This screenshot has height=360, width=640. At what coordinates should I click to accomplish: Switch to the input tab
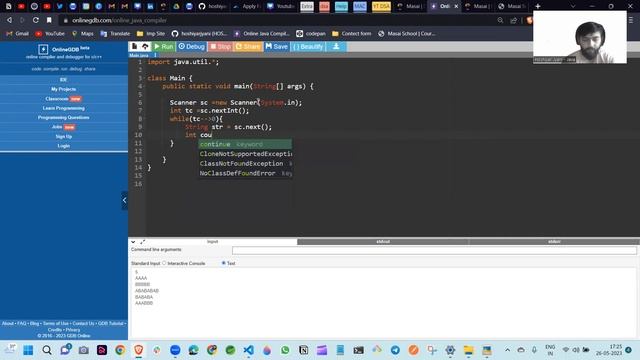click(212, 242)
